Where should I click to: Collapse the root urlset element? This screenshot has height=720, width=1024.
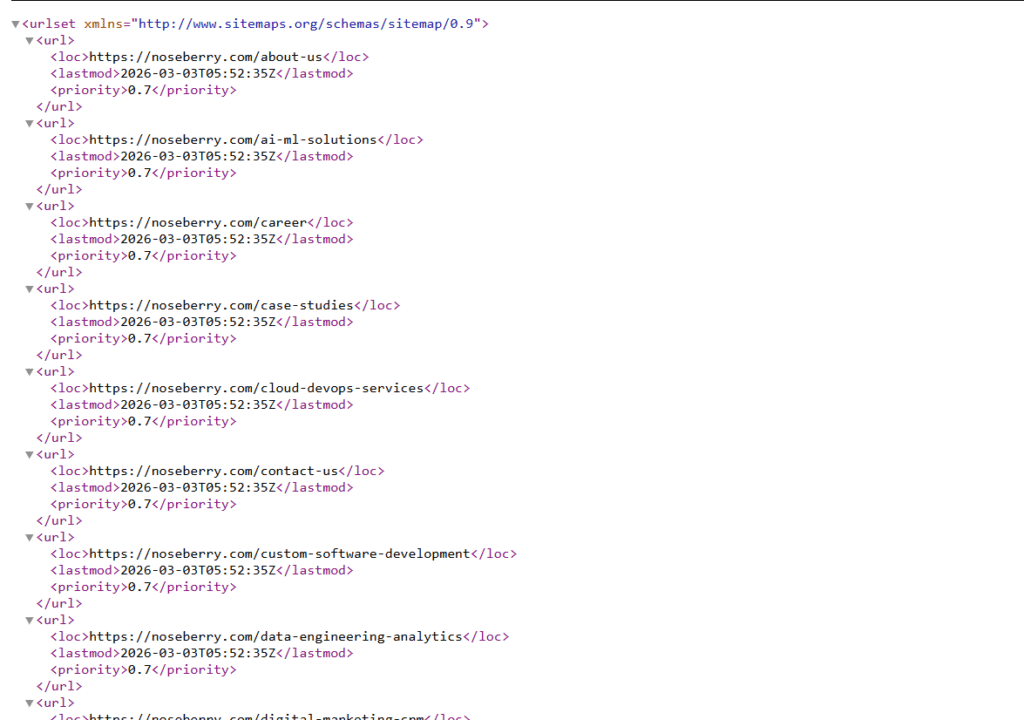[15, 24]
